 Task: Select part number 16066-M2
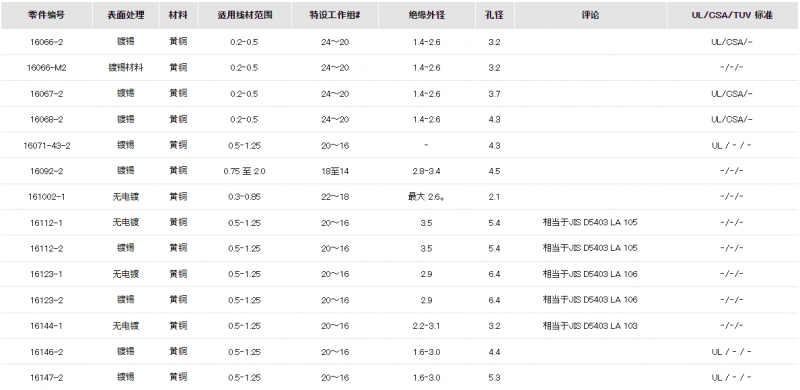[x=46, y=68]
